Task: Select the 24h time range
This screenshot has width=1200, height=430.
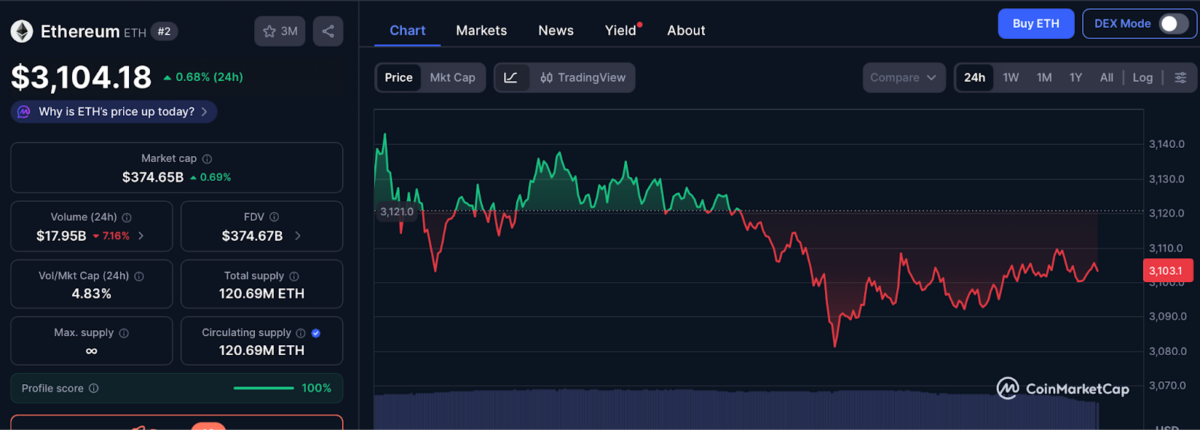Action: [974, 77]
